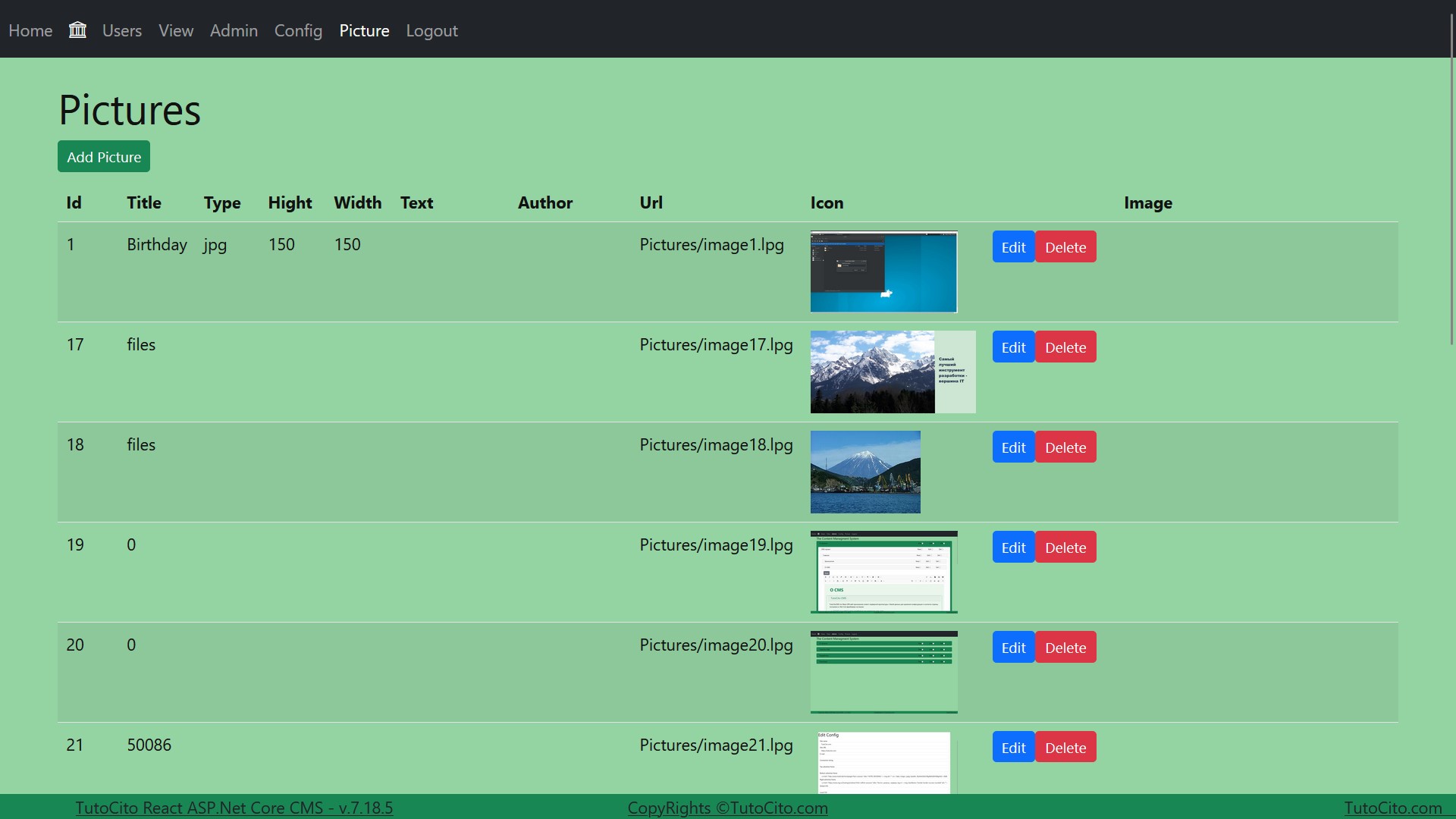Open the Users menu item

122,30
